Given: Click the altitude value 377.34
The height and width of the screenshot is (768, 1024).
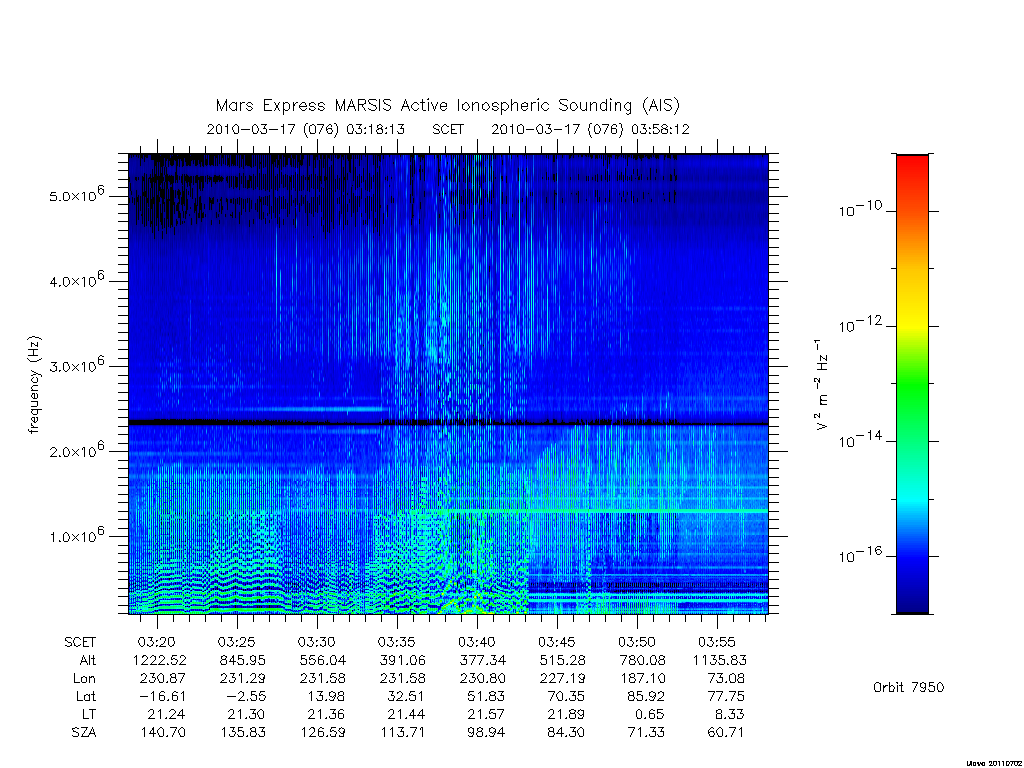Looking at the screenshot, I should tap(483, 660).
